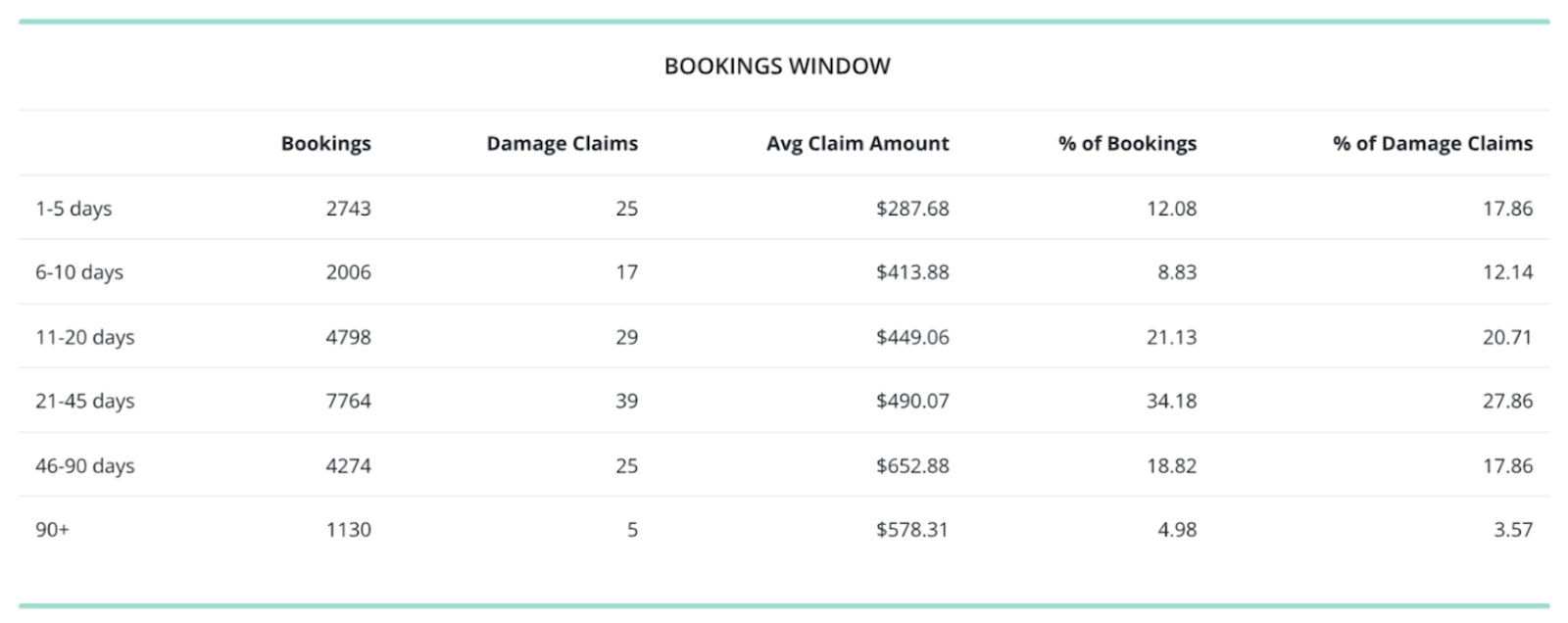Select the 39 damage claims cell
This screenshot has height=623, width=1568.
[x=626, y=401]
